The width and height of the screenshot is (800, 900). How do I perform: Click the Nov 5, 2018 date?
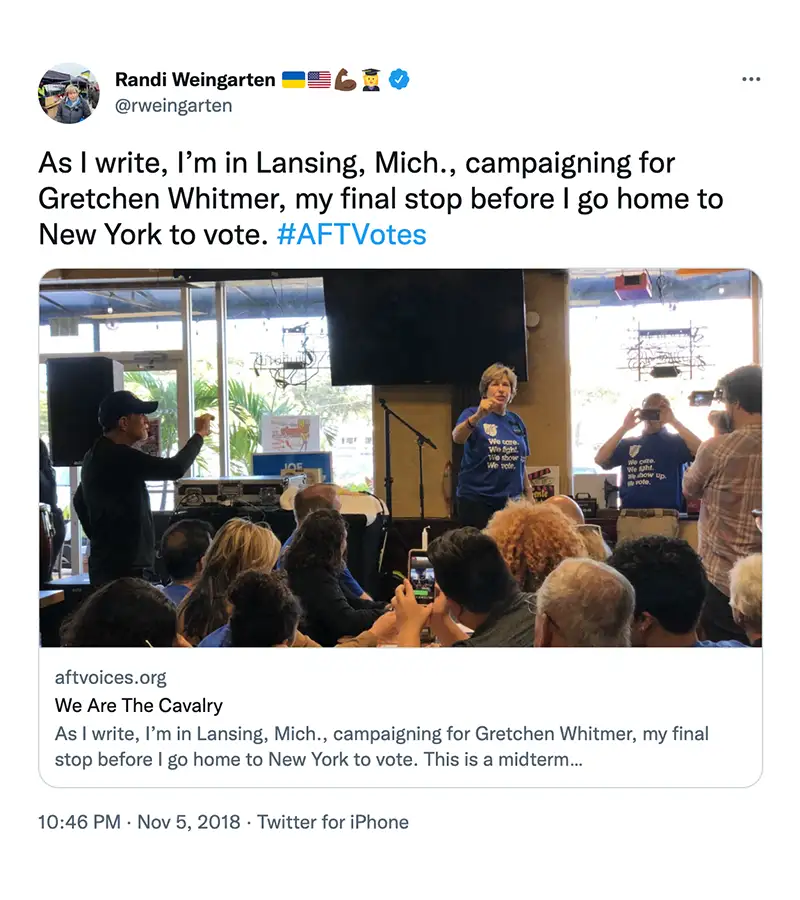coord(189,822)
